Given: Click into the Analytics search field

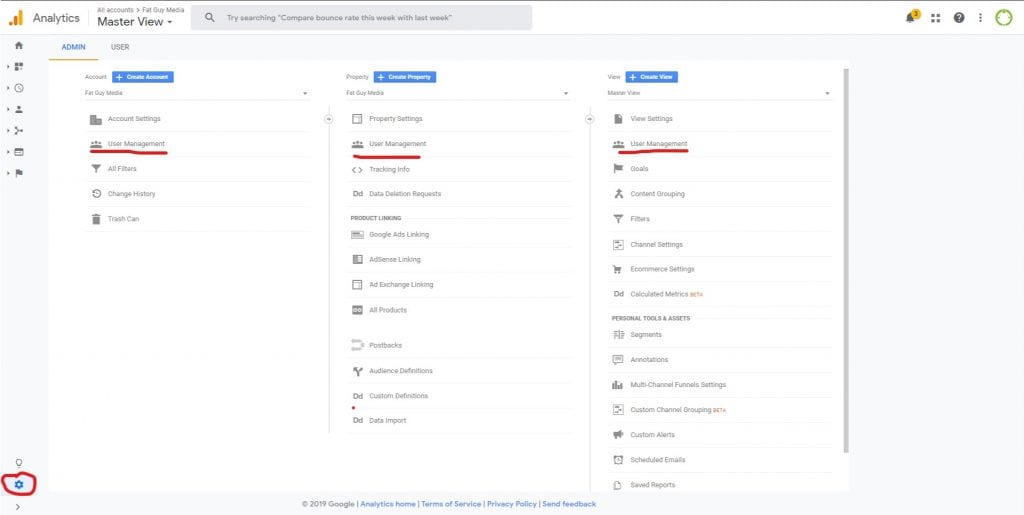Looking at the screenshot, I should 361,18.
